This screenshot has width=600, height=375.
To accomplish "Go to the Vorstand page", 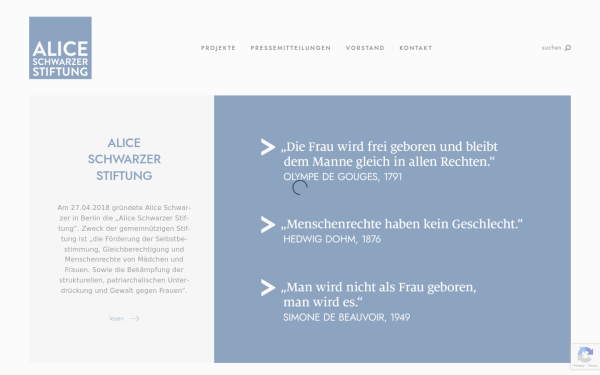I will click(365, 48).
